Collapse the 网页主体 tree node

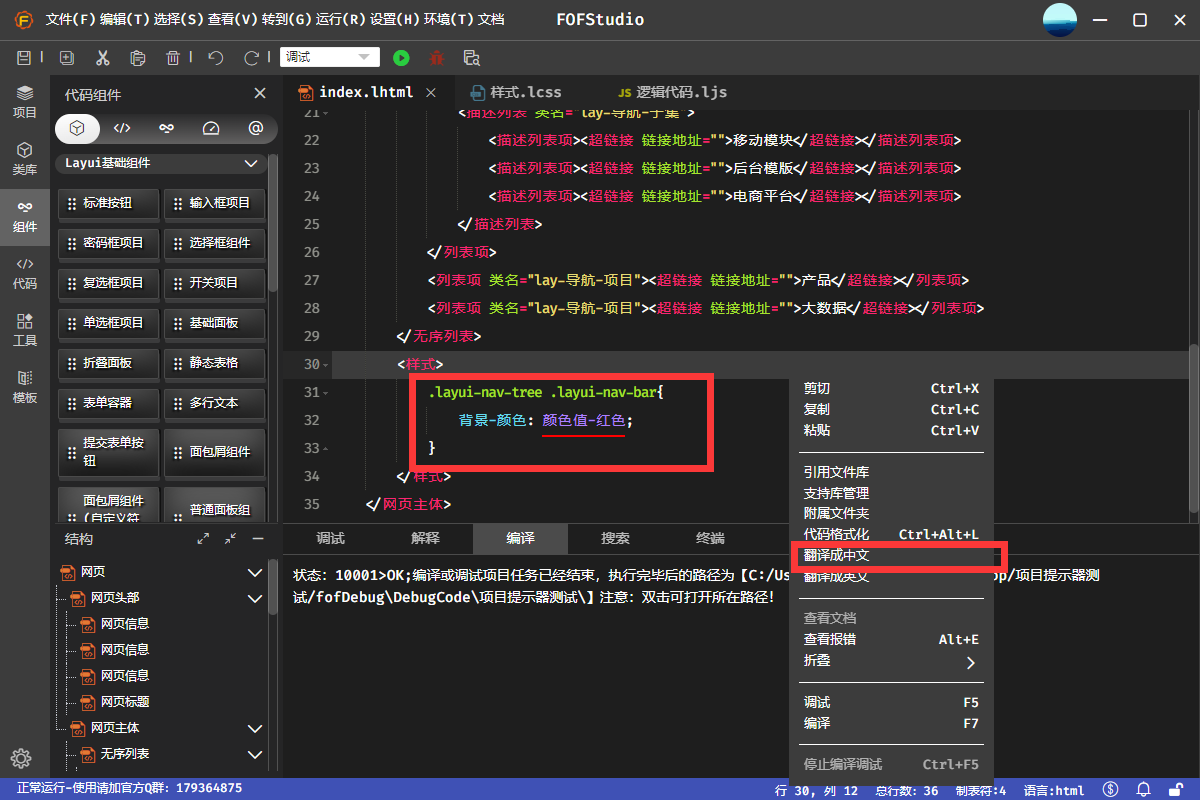tap(255, 728)
